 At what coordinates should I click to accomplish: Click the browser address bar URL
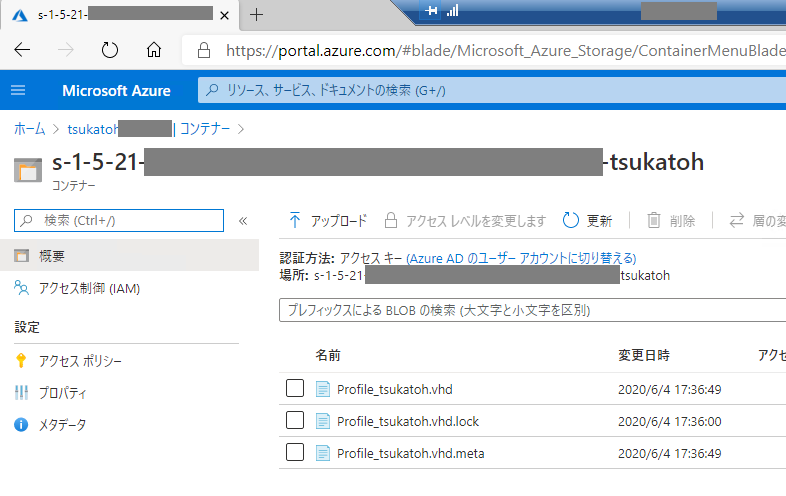(x=505, y=50)
